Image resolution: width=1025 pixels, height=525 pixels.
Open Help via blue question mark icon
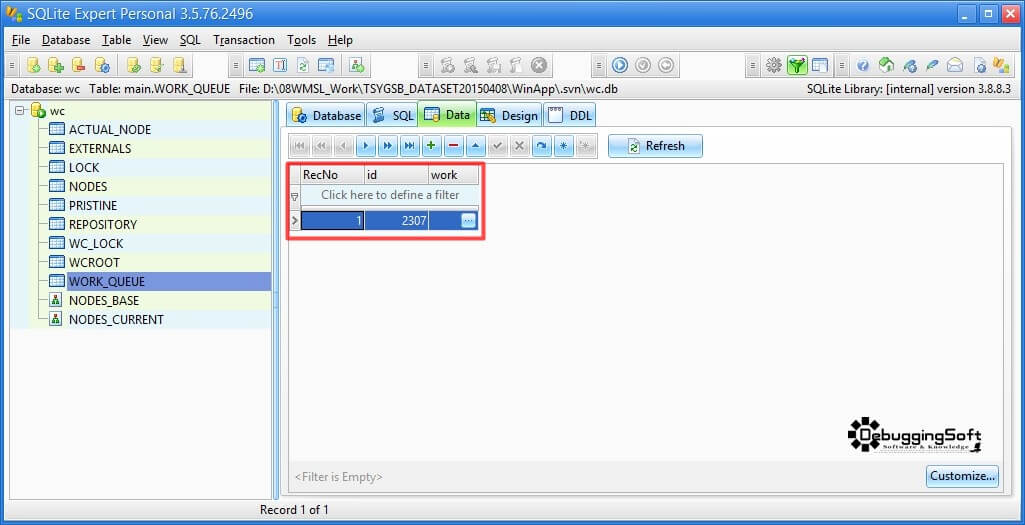click(x=863, y=65)
